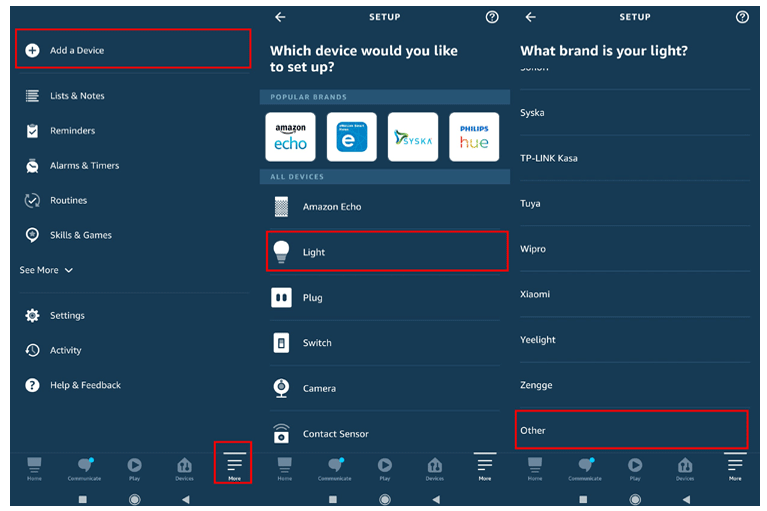Tap Home tab in middle screen
The image size is (767, 511).
[285, 468]
